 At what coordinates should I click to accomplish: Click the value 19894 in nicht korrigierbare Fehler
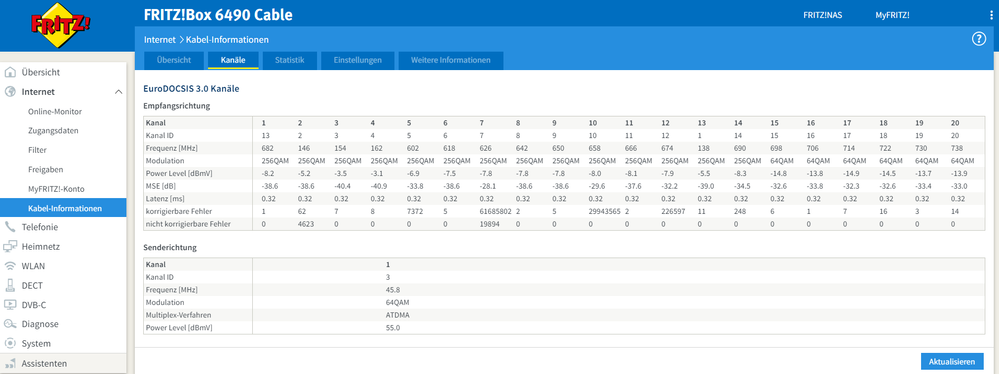(490, 224)
